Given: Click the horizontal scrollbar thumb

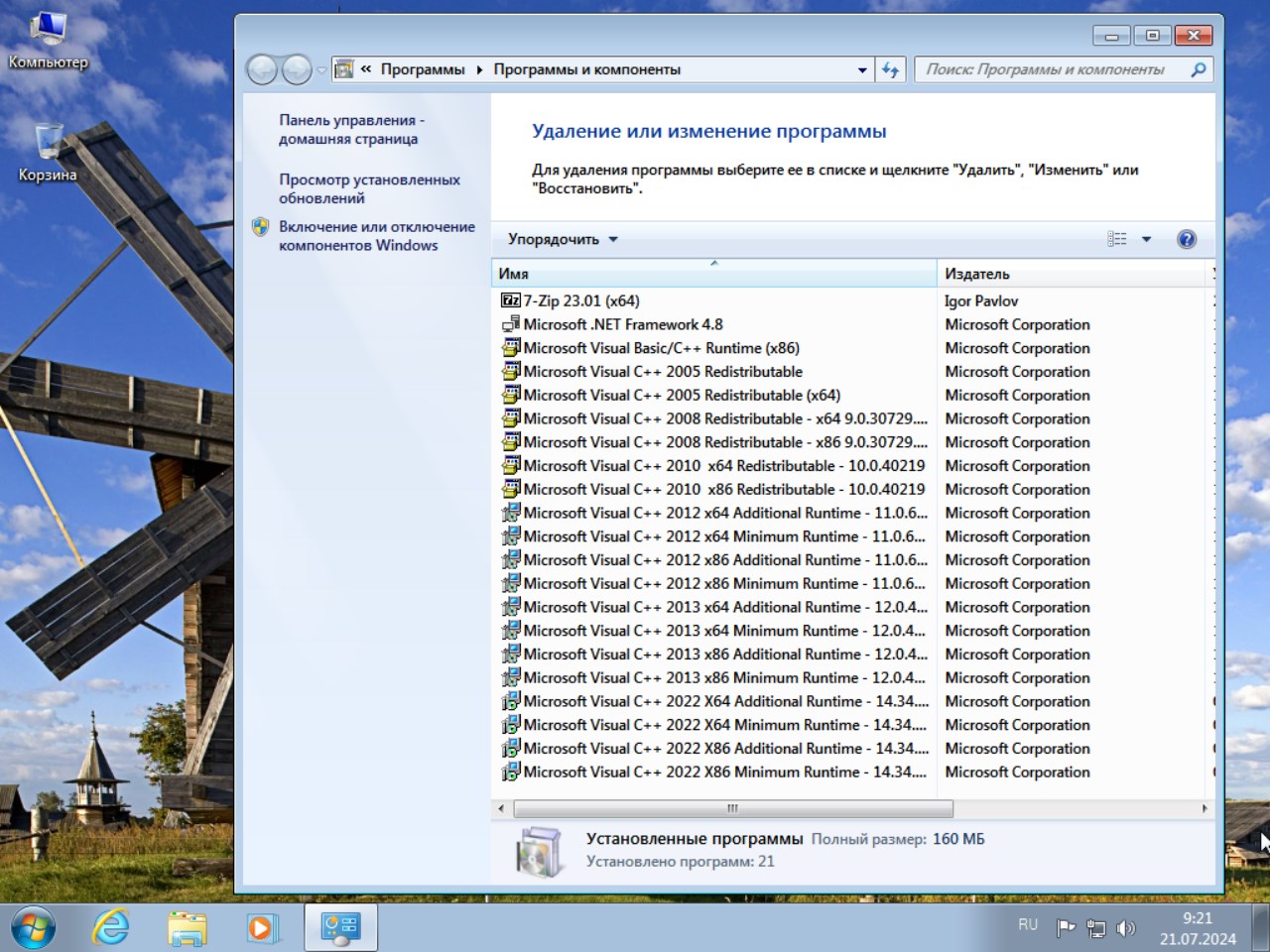Looking at the screenshot, I should 733,808.
